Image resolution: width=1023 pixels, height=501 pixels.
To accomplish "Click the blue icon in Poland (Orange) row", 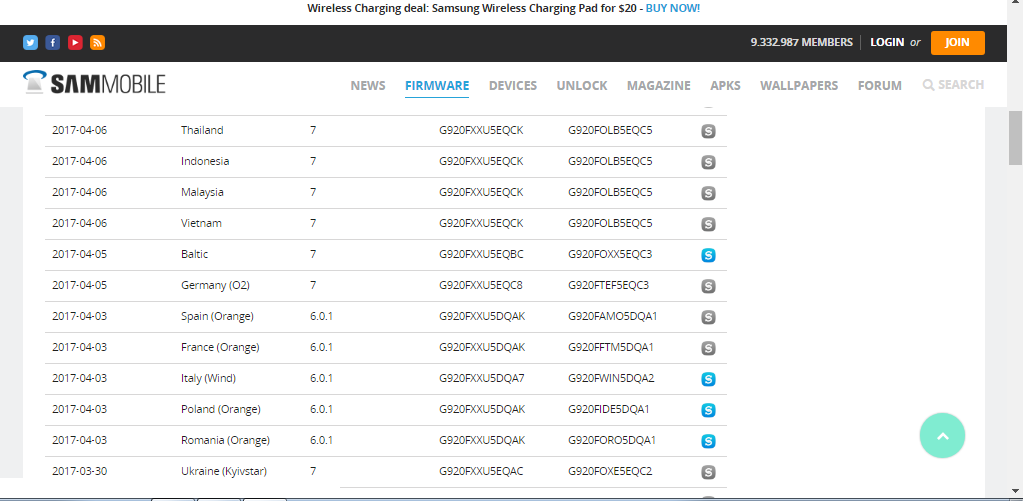I will pos(708,410).
